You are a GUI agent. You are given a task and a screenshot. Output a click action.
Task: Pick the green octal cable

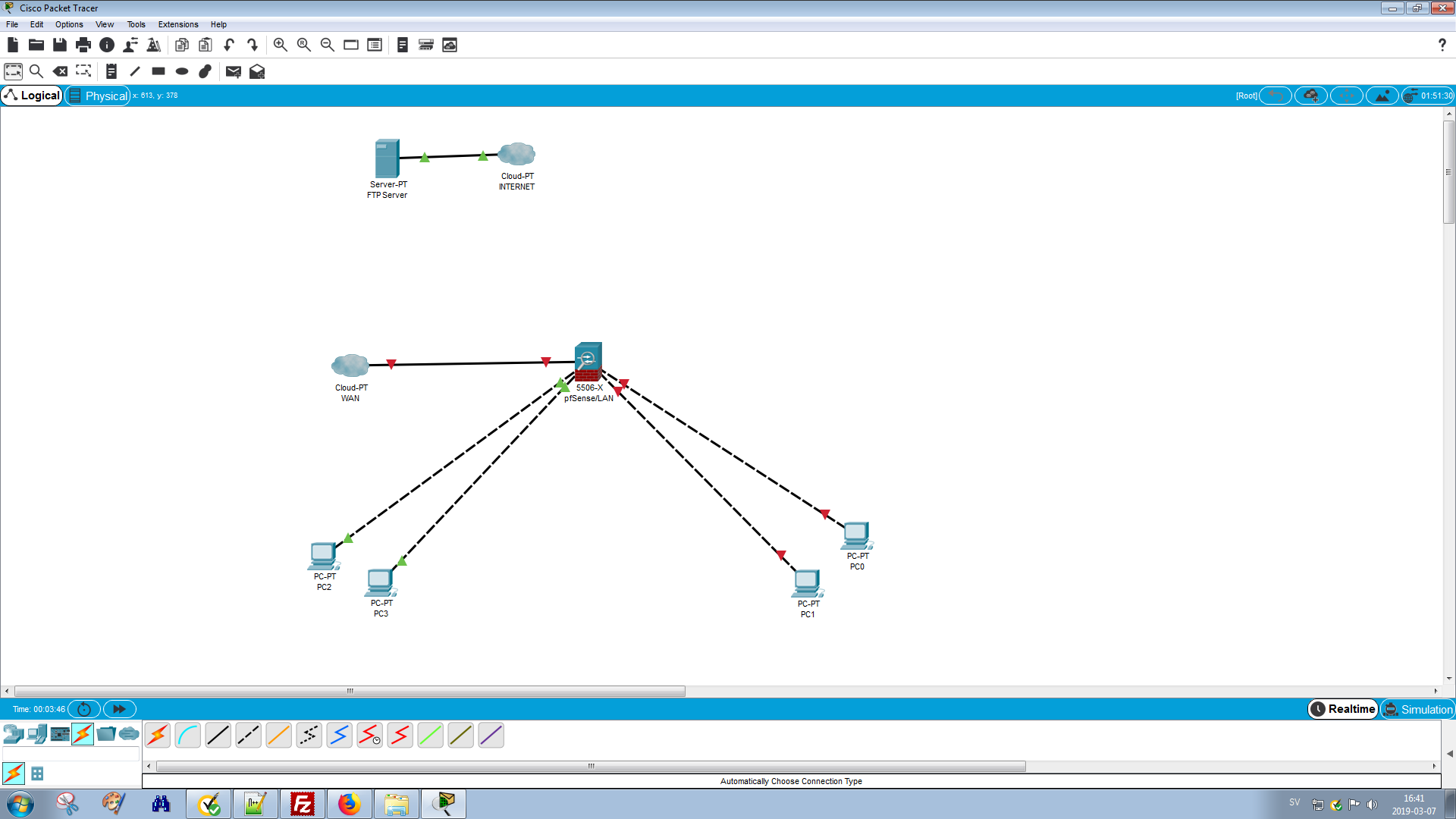tap(431, 735)
